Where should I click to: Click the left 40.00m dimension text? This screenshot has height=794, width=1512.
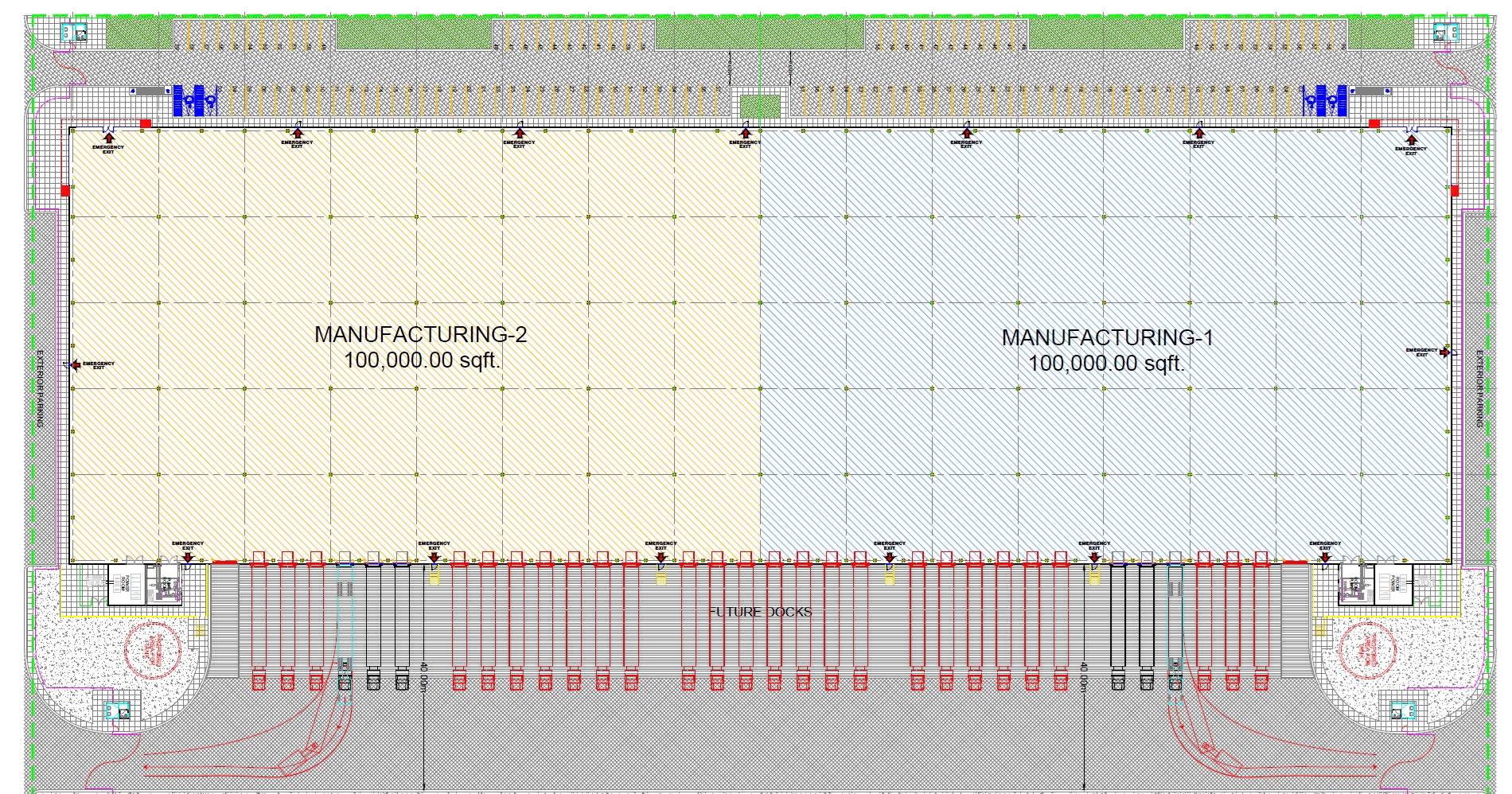(424, 677)
